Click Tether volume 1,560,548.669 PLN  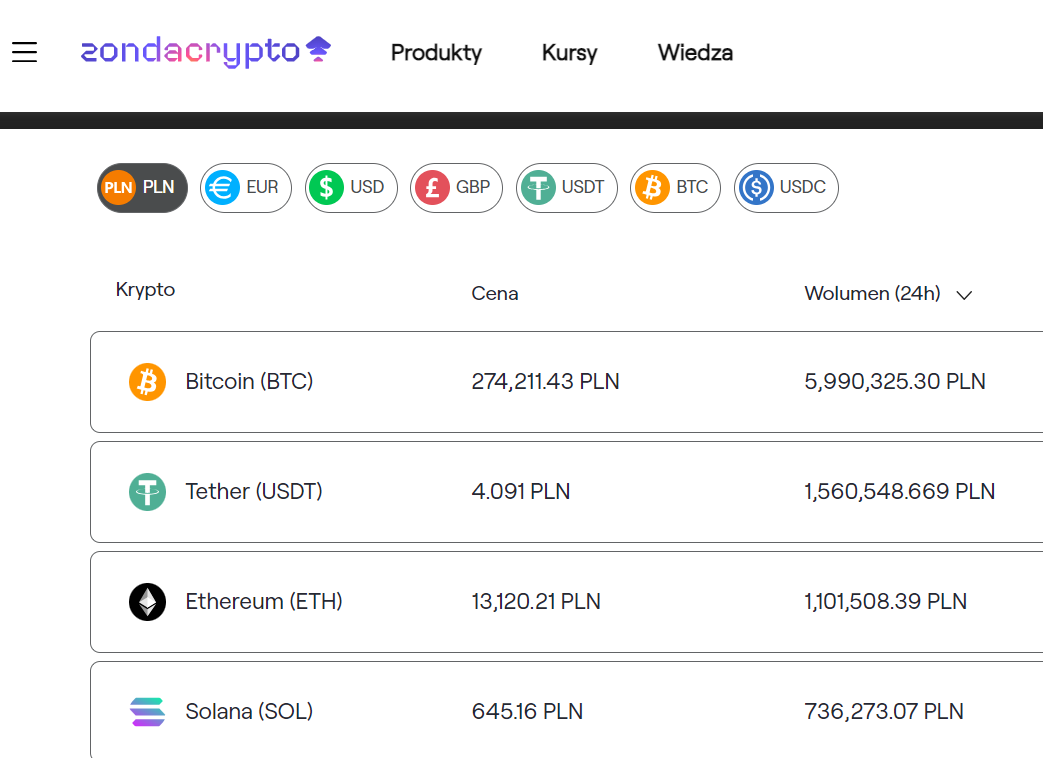(899, 491)
